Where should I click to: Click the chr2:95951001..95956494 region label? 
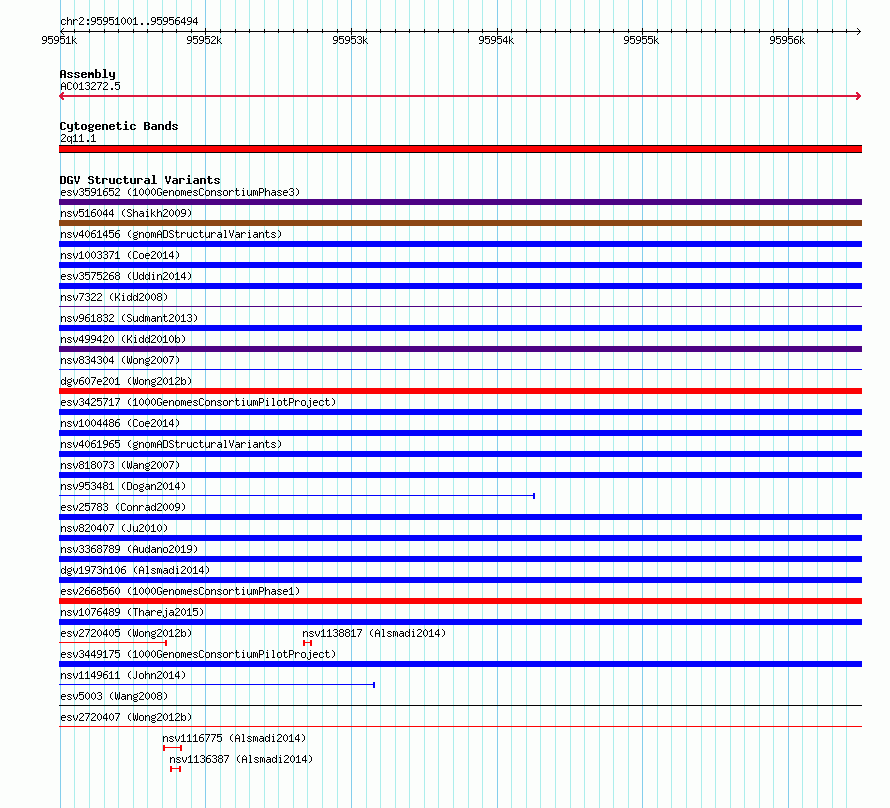pos(129,21)
